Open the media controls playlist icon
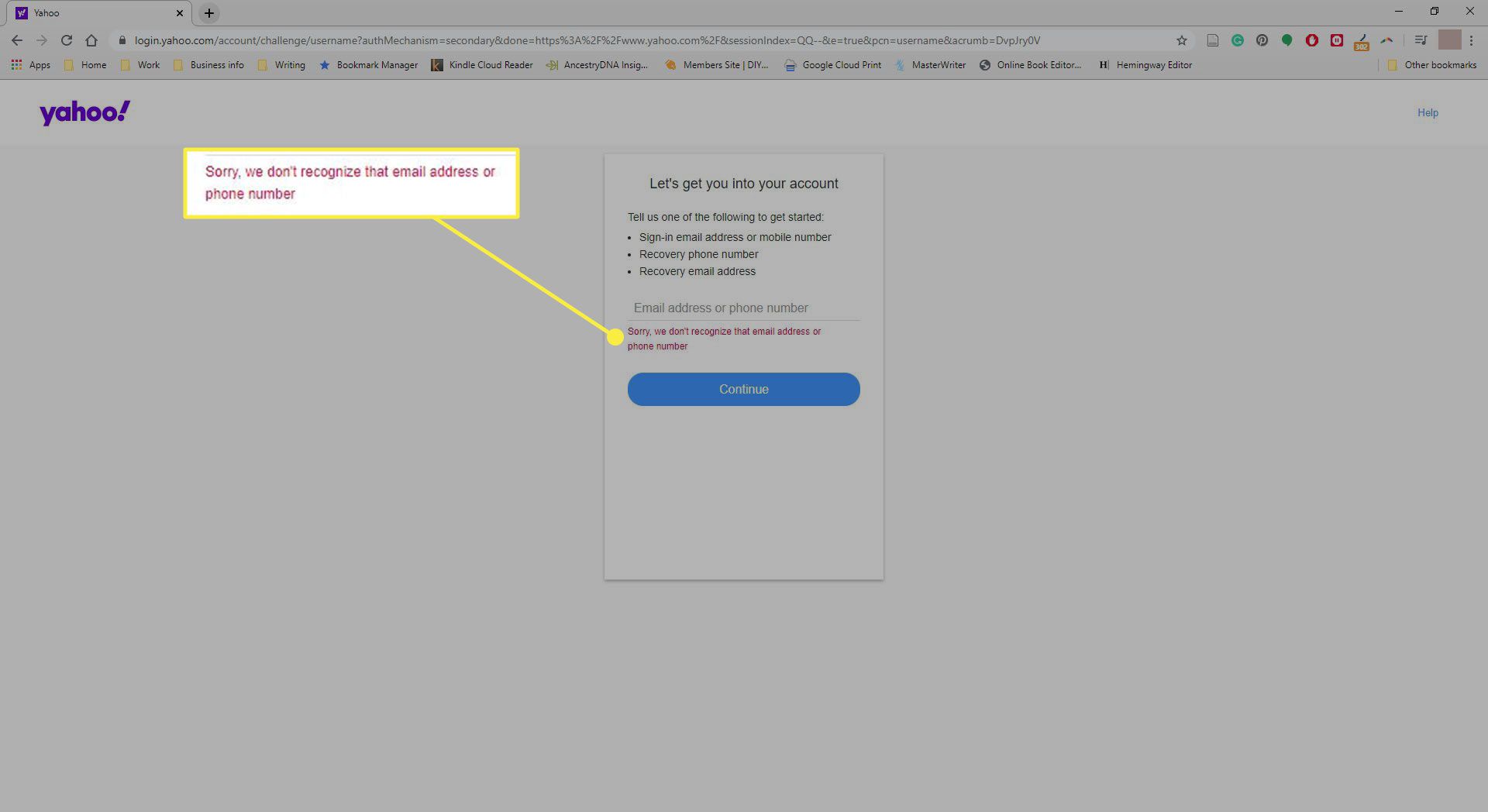Screen dimensions: 1488x812 point(1421,40)
